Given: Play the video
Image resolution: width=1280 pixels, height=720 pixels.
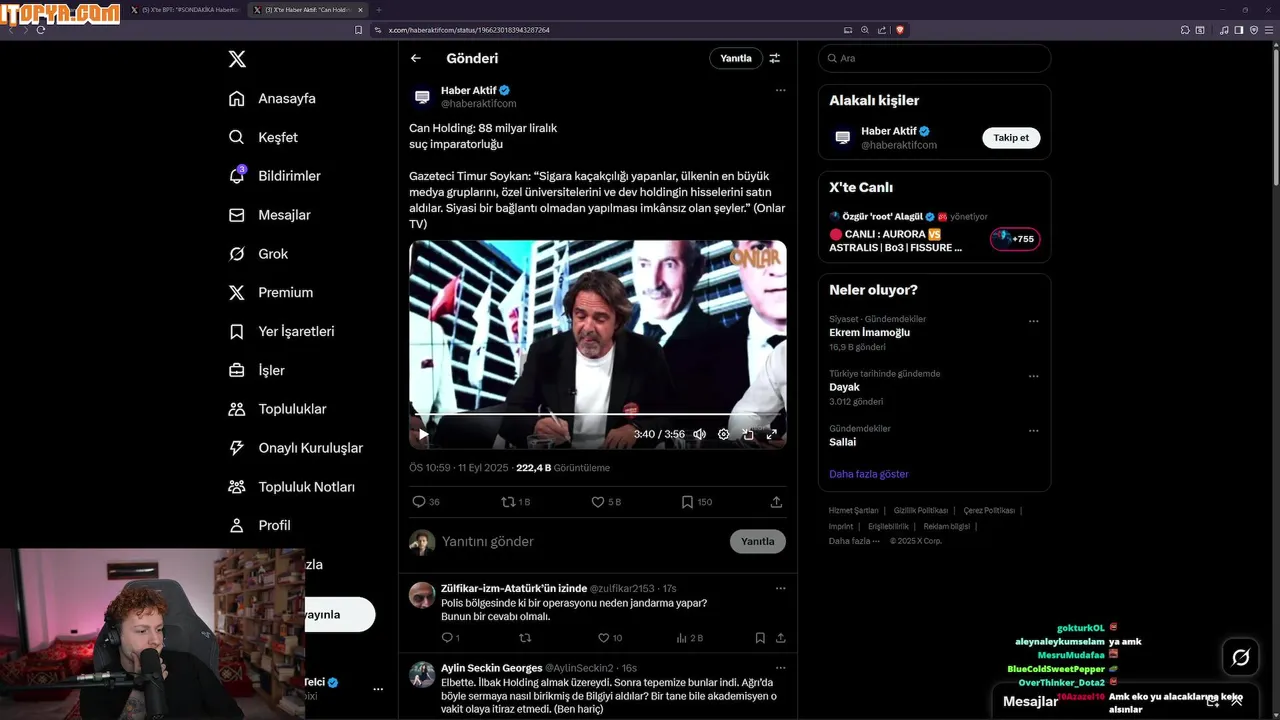Looking at the screenshot, I should click(423, 434).
